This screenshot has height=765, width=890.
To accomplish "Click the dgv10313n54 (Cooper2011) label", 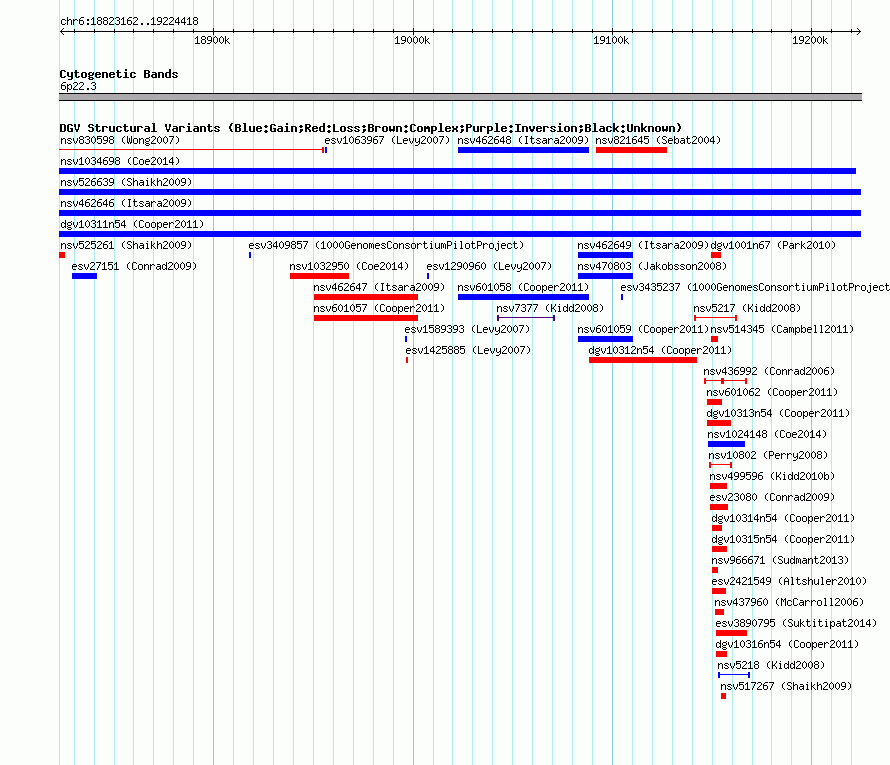I will coord(778,413).
